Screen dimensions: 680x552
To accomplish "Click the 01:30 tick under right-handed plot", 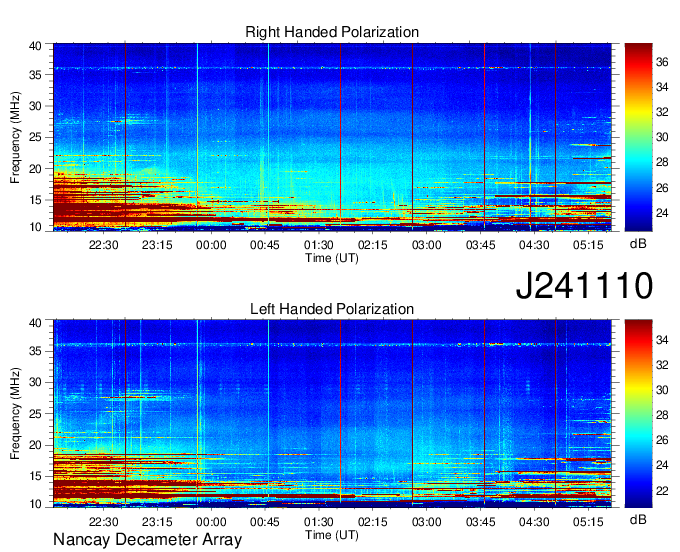I will click(x=319, y=245).
